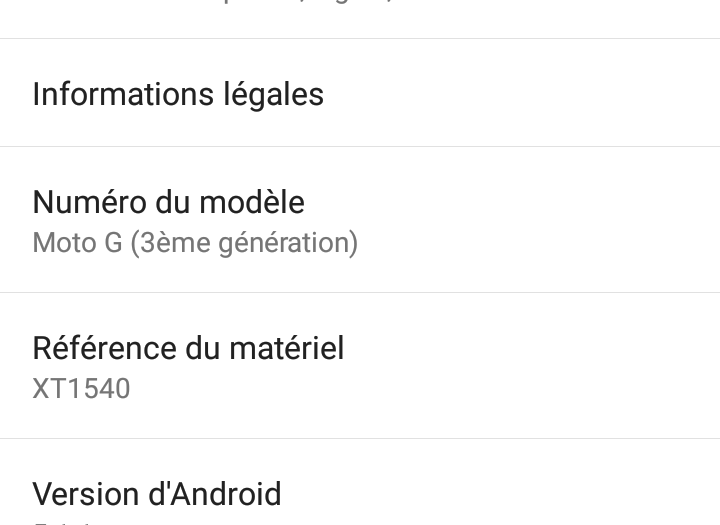
Task: Click the '(3ème génération)' text
Action: 244,242
